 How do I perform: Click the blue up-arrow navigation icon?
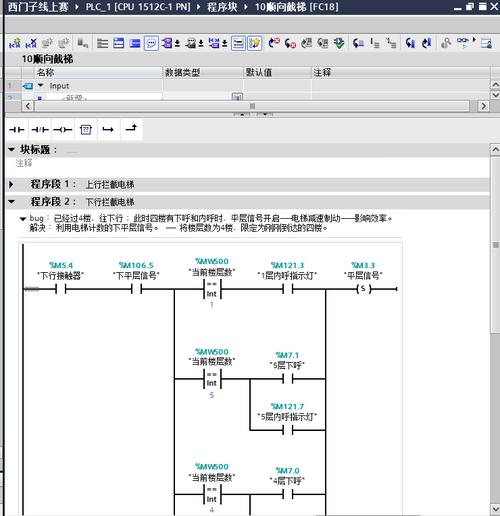[x=410, y=43]
